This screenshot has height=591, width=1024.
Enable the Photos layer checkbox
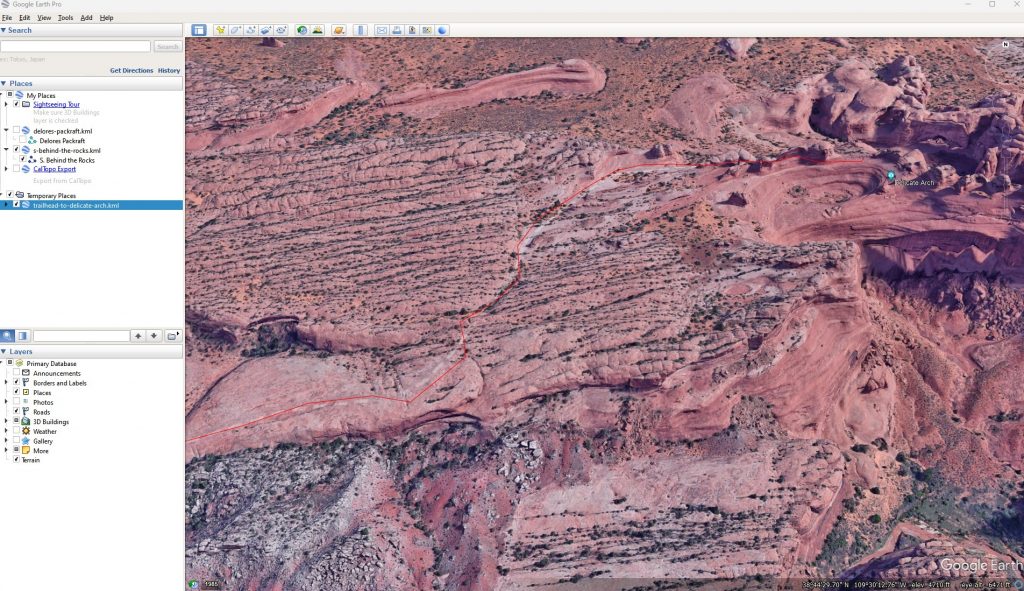click(x=16, y=402)
